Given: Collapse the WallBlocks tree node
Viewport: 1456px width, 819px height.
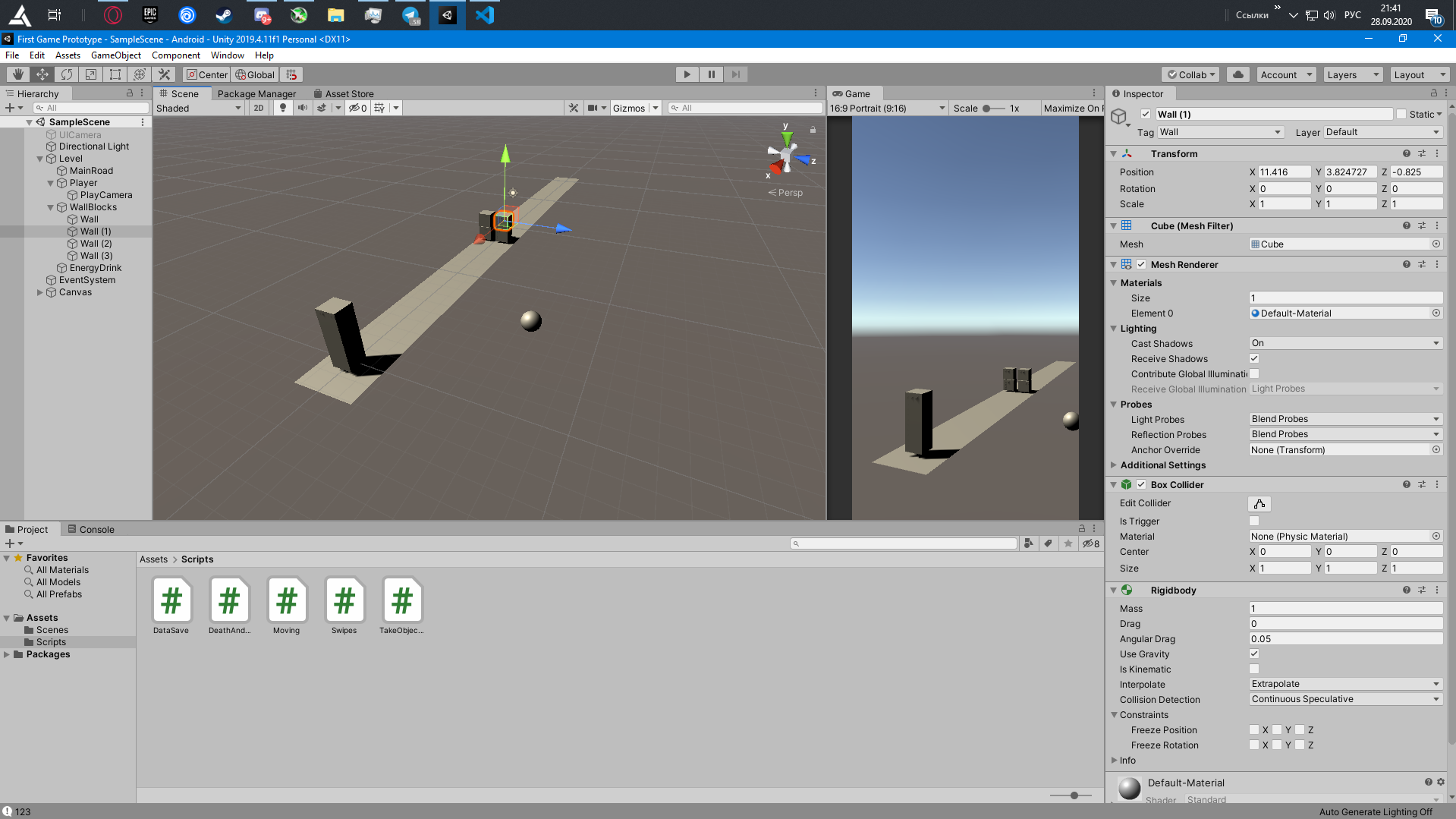Looking at the screenshot, I should 51,207.
